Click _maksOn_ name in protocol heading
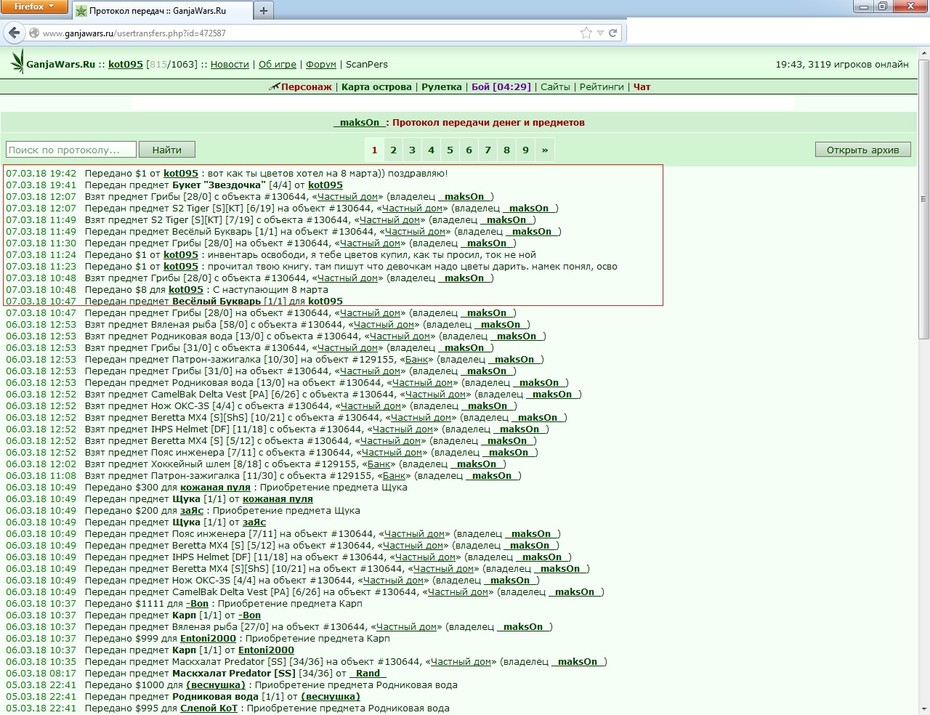The width and height of the screenshot is (930, 715). coord(359,123)
